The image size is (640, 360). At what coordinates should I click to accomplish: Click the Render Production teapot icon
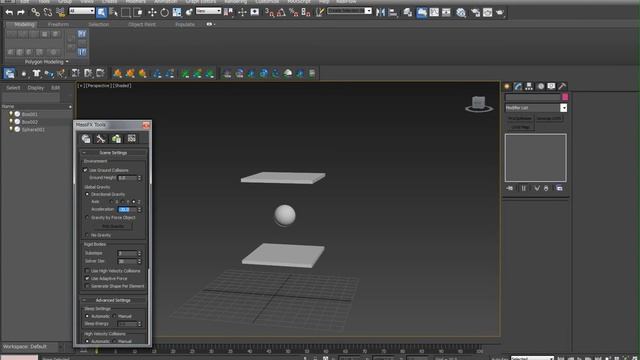pos(500,12)
